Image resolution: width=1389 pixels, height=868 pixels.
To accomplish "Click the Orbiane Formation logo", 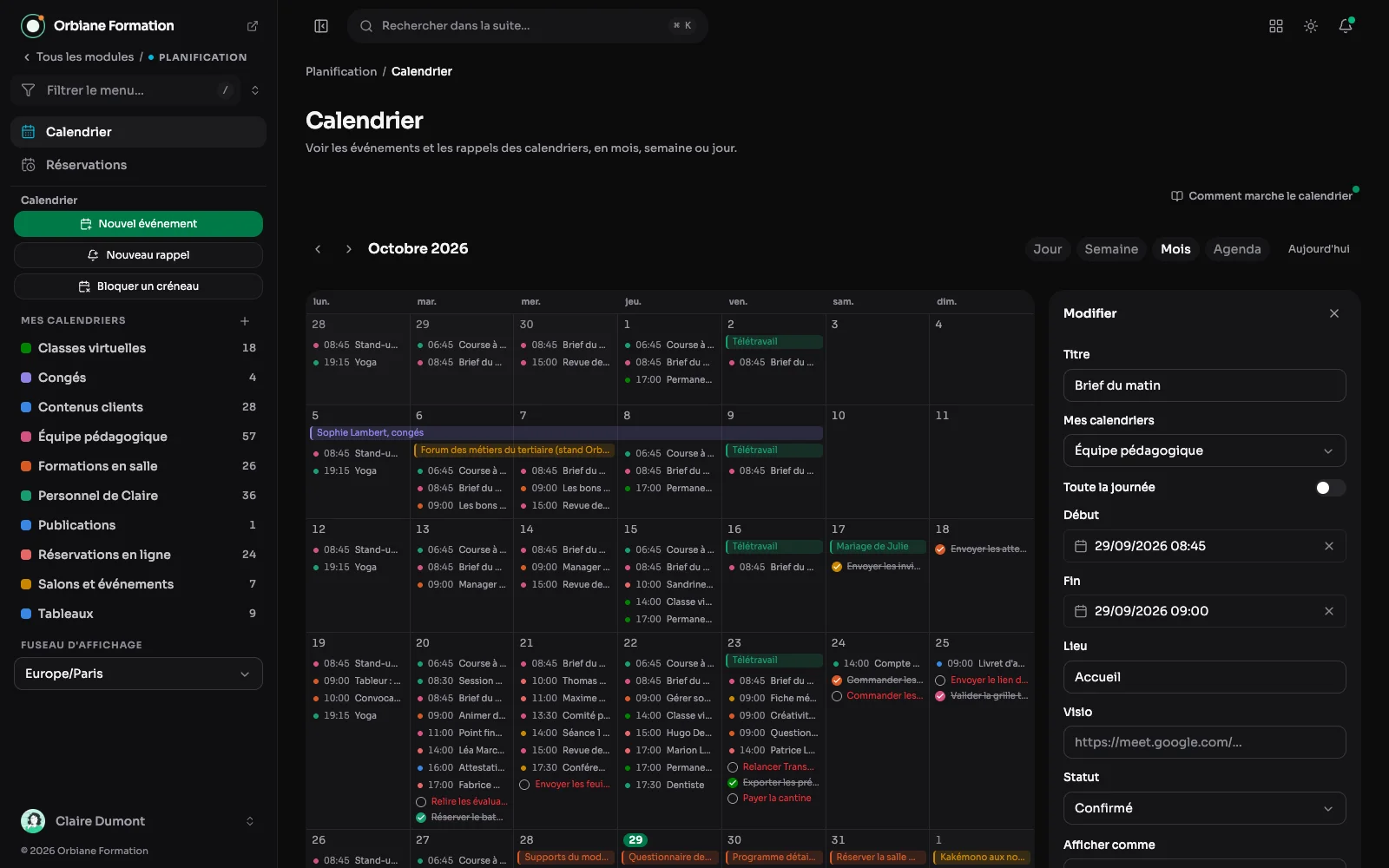I will 33,26.
